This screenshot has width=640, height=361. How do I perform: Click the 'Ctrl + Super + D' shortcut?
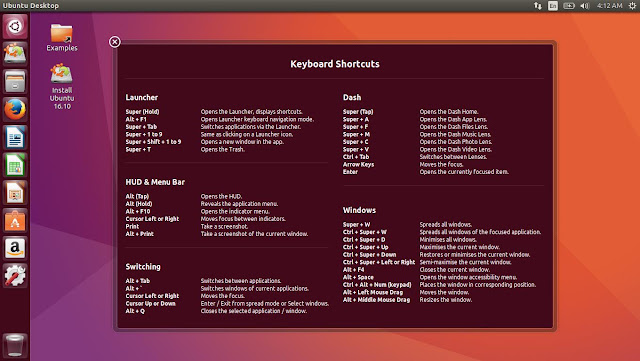[364, 240]
